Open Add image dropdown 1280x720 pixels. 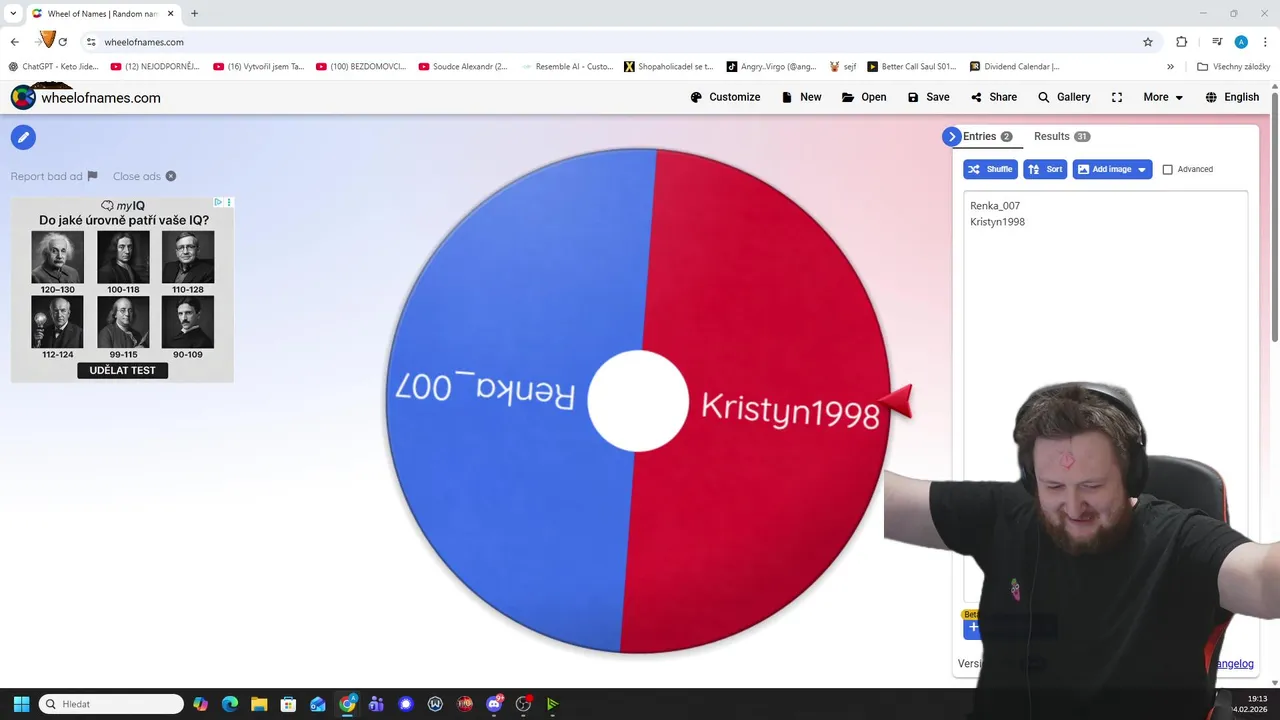pyautogui.click(x=1112, y=169)
